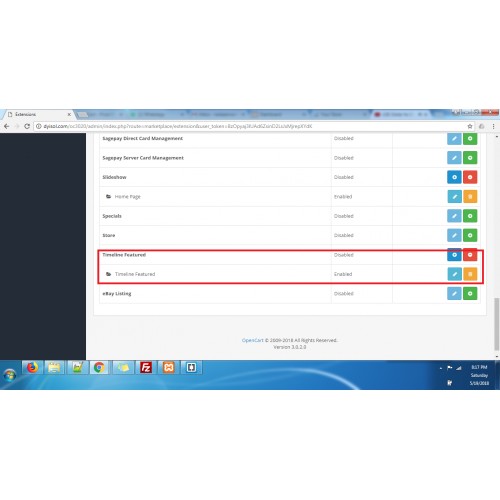This screenshot has height=500, width=500.
Task: Edit the Sagepay Direct Card Management extension
Action: tap(454, 138)
